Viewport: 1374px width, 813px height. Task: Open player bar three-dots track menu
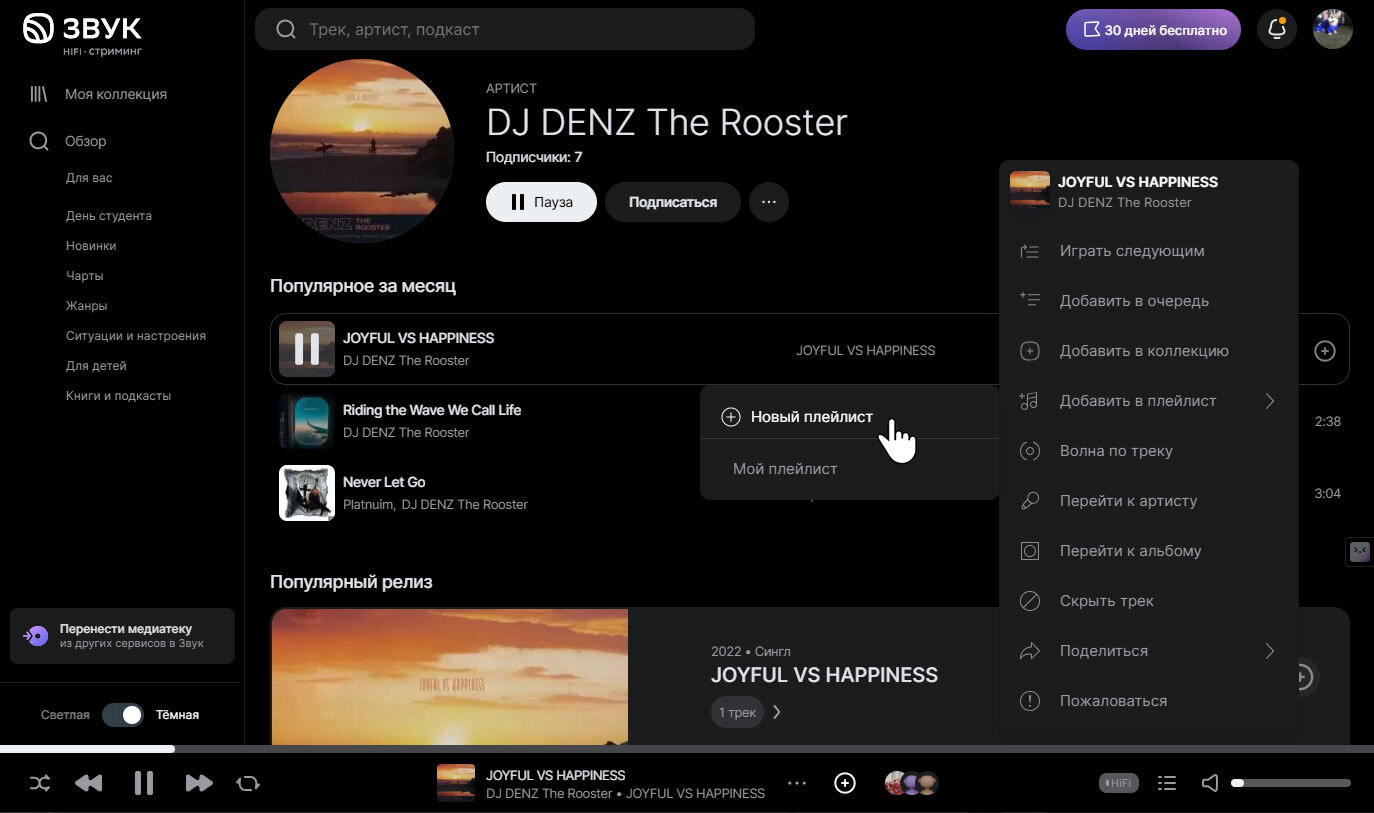click(797, 783)
